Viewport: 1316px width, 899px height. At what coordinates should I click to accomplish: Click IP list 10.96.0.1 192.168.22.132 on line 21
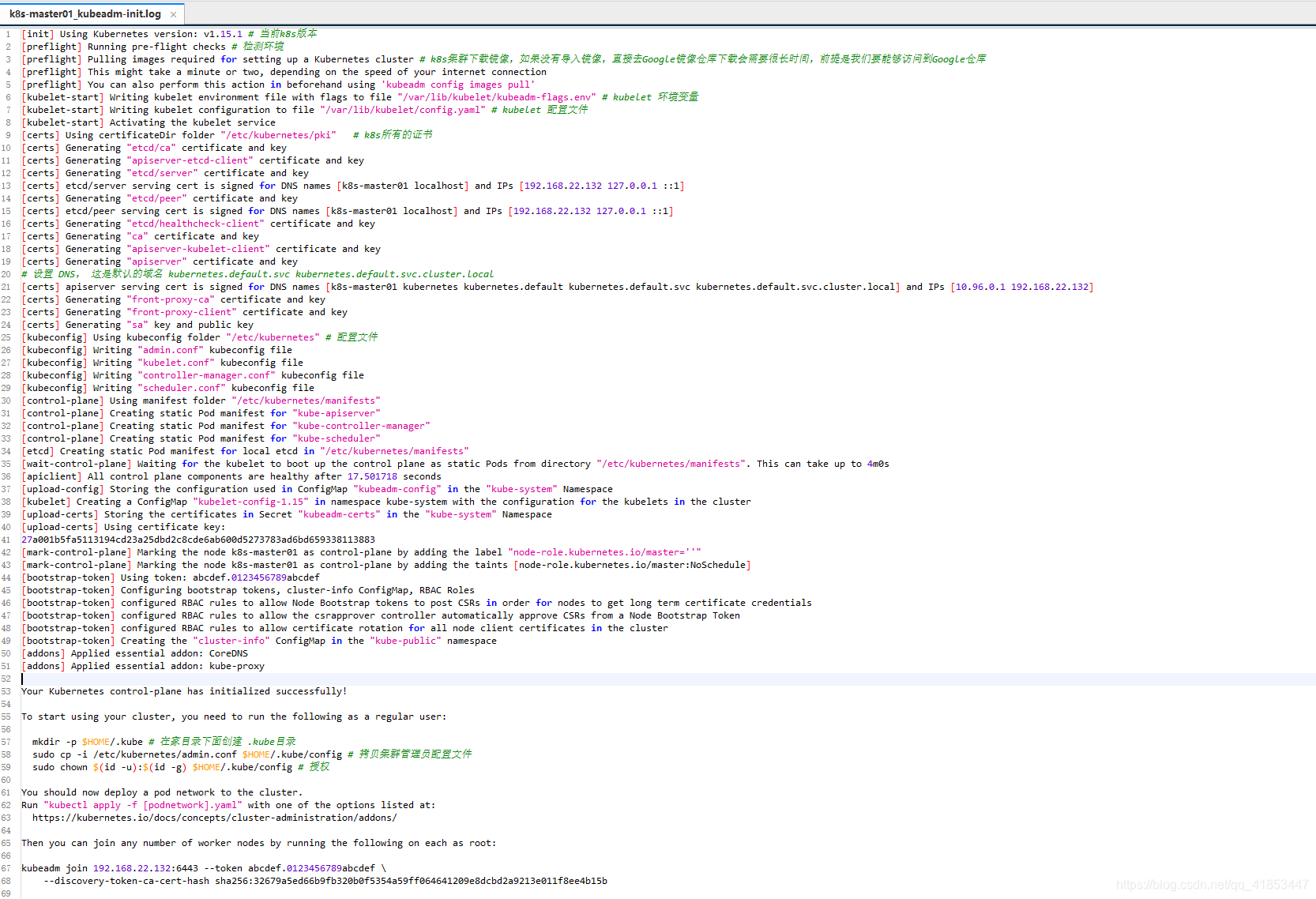tap(1022, 287)
